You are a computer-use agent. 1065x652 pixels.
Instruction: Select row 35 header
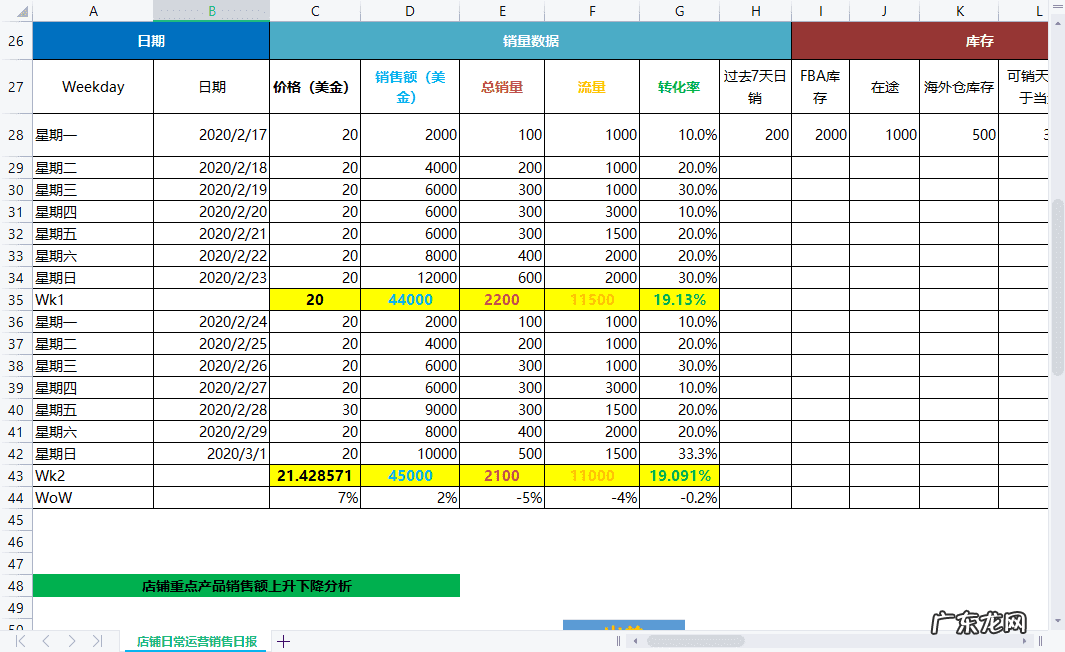pos(15,299)
